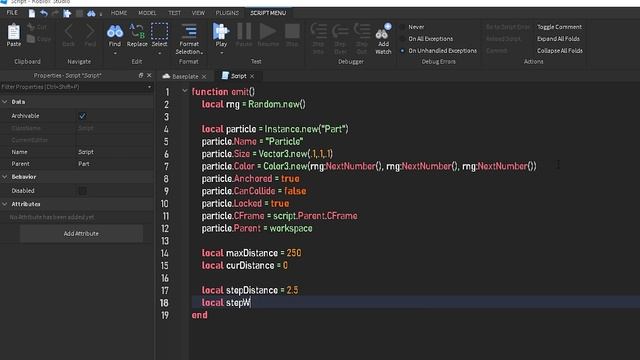The height and width of the screenshot is (360, 640).
Task: Click the Cut scissors icon
Action: [x=31, y=27]
